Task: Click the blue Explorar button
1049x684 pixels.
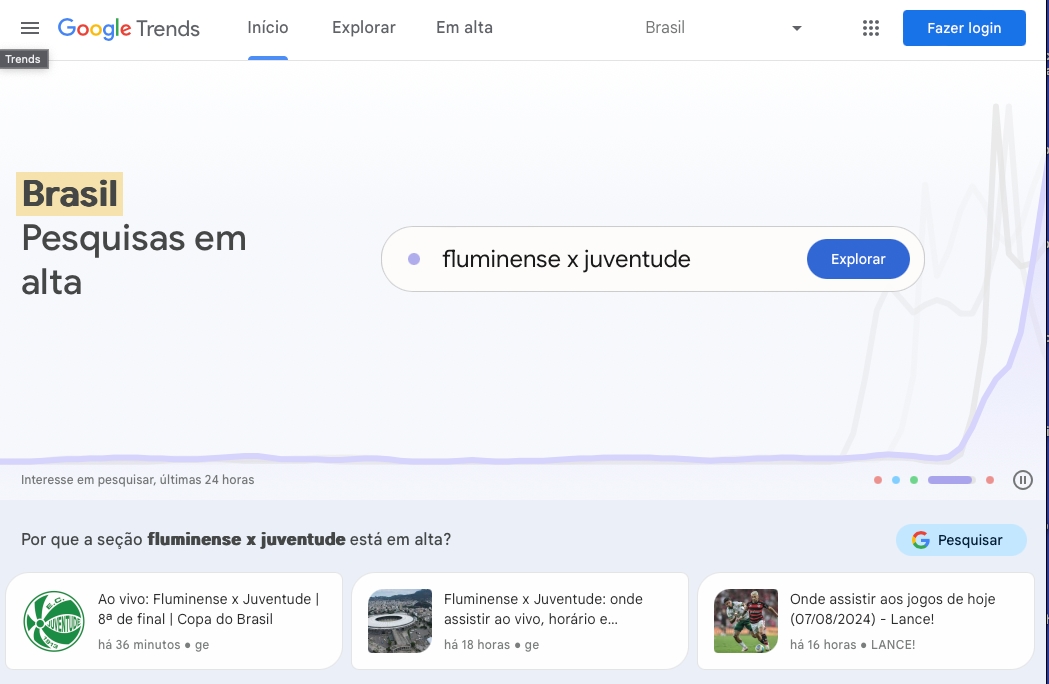Action: pos(858,259)
